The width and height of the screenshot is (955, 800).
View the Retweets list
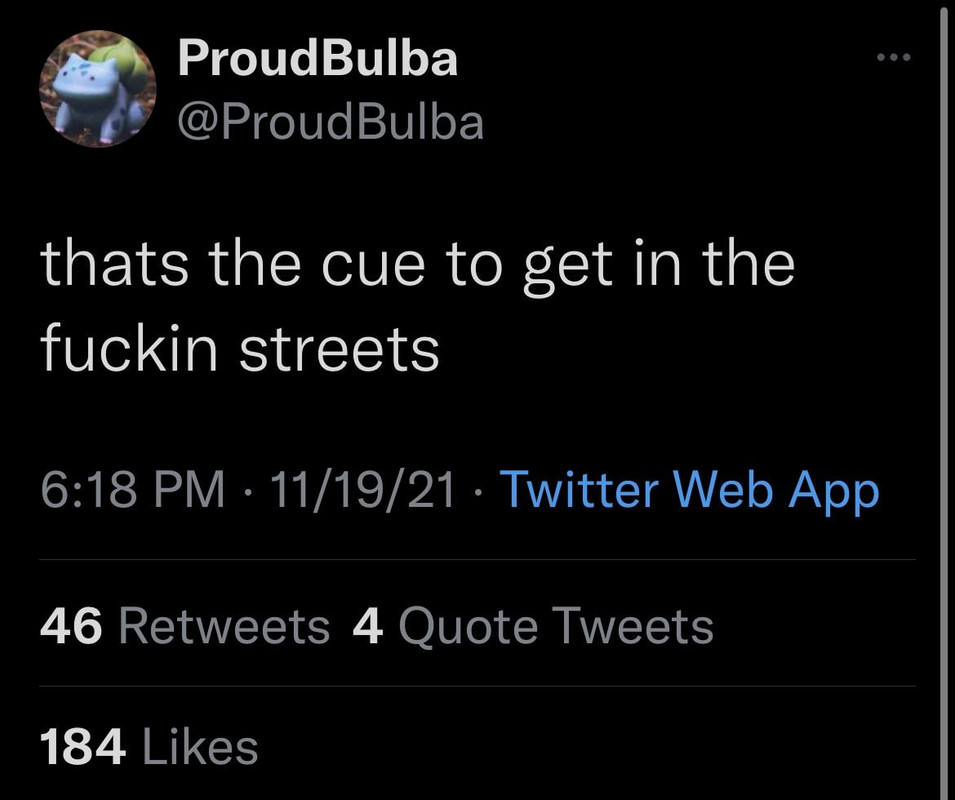[x=224, y=627]
